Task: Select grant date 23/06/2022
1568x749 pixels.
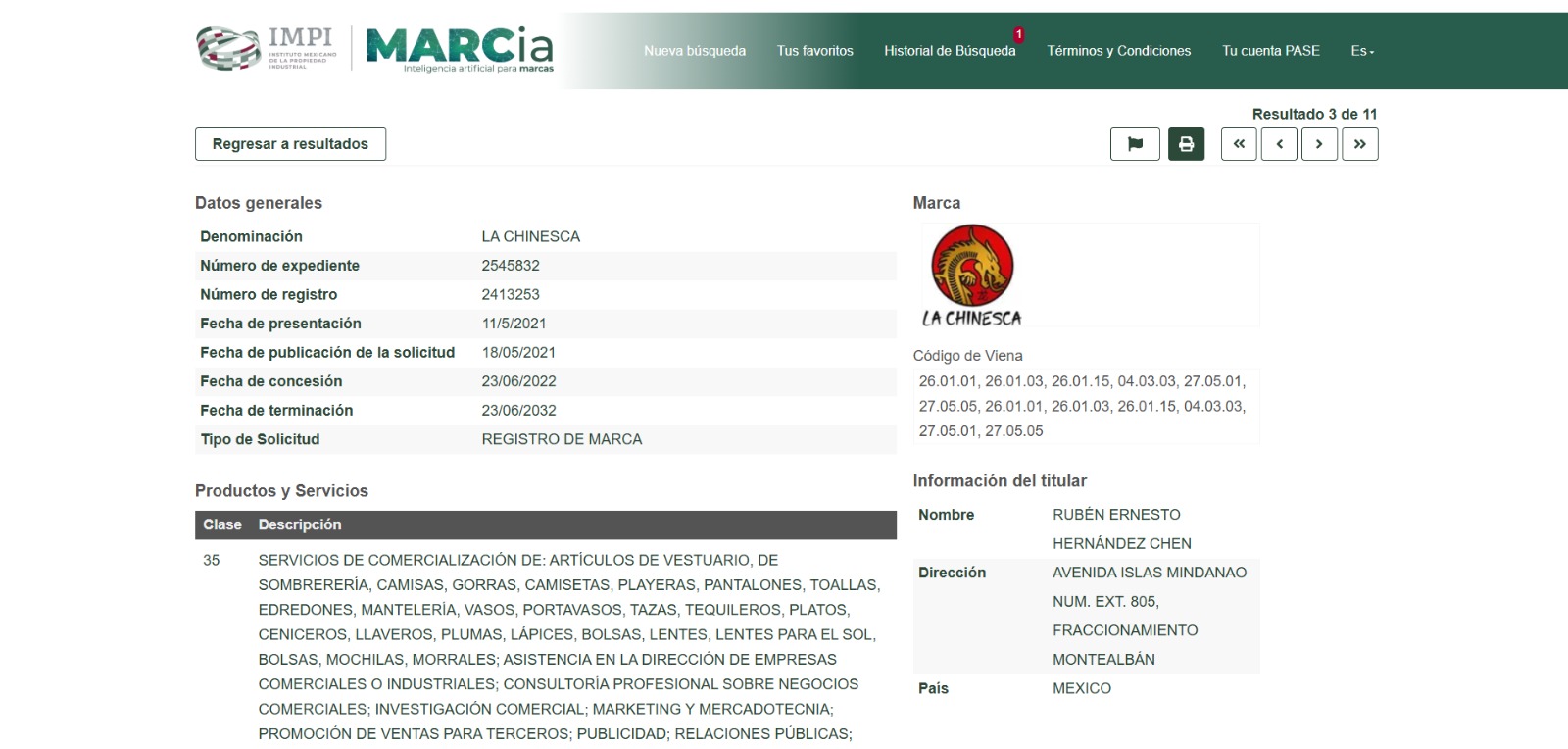Action: coord(518,381)
